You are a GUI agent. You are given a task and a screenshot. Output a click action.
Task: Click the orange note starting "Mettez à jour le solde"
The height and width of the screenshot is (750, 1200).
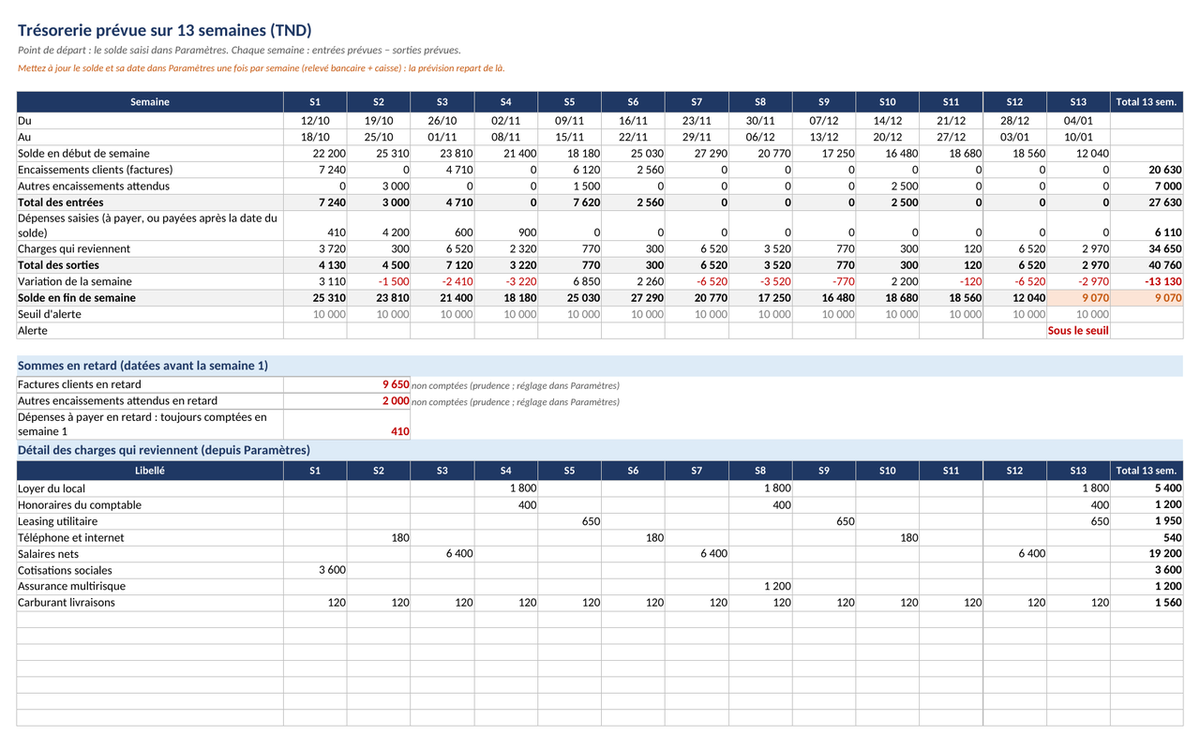[x=261, y=68]
